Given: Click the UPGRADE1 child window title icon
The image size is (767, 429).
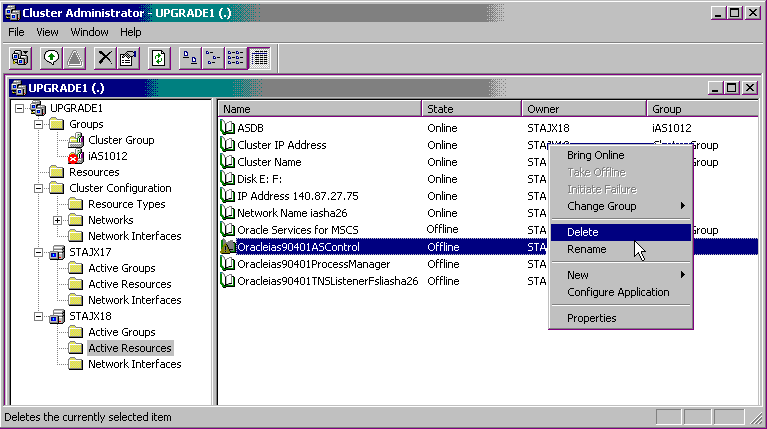Looking at the screenshot, I should (18, 88).
